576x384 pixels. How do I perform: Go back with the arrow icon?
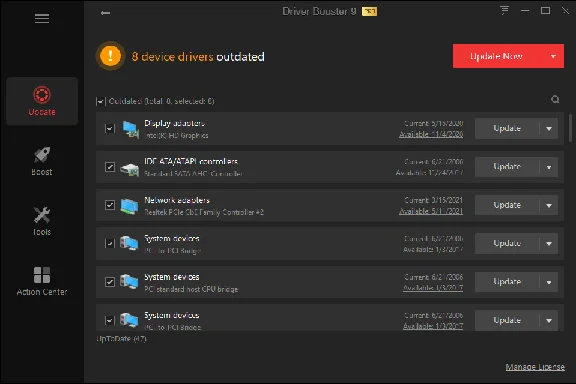pos(105,13)
